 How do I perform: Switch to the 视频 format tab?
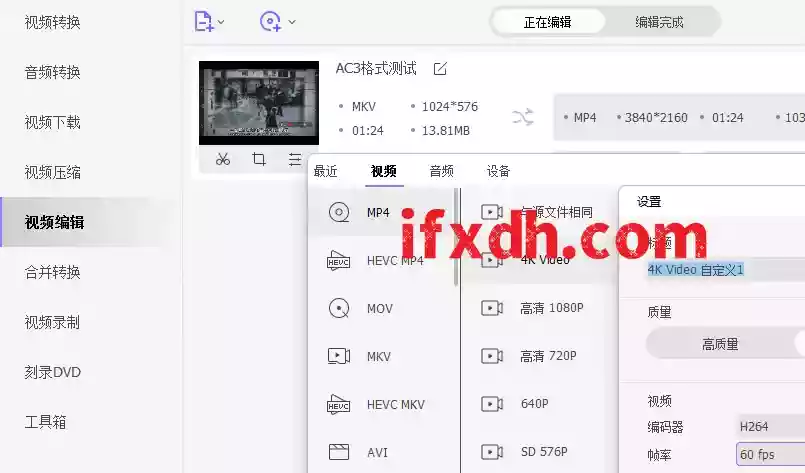click(x=384, y=171)
